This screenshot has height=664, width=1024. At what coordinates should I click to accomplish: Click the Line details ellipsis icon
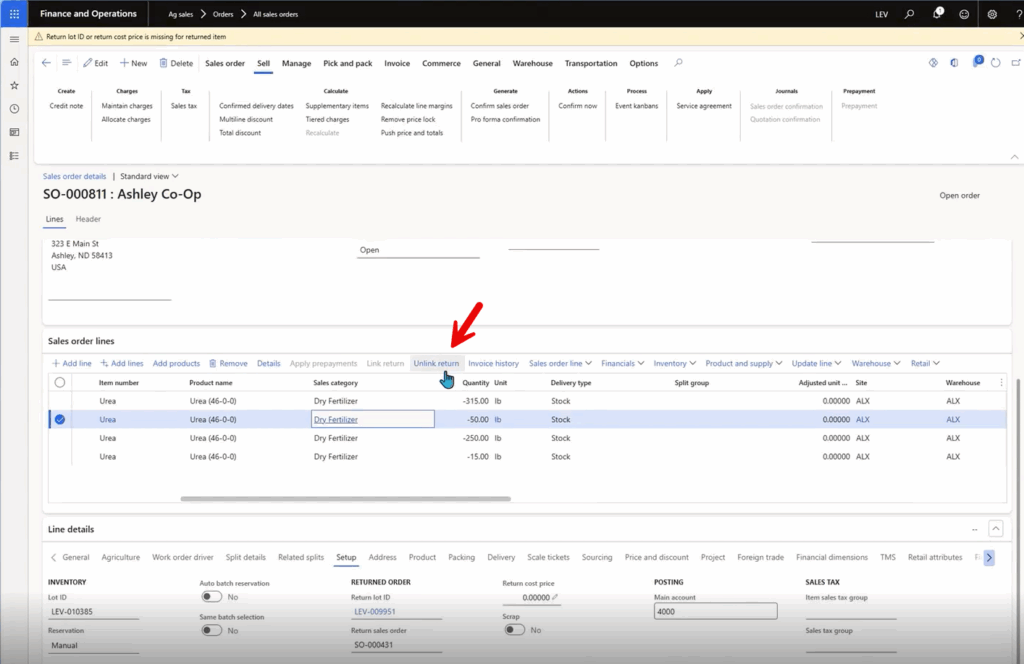point(974,530)
